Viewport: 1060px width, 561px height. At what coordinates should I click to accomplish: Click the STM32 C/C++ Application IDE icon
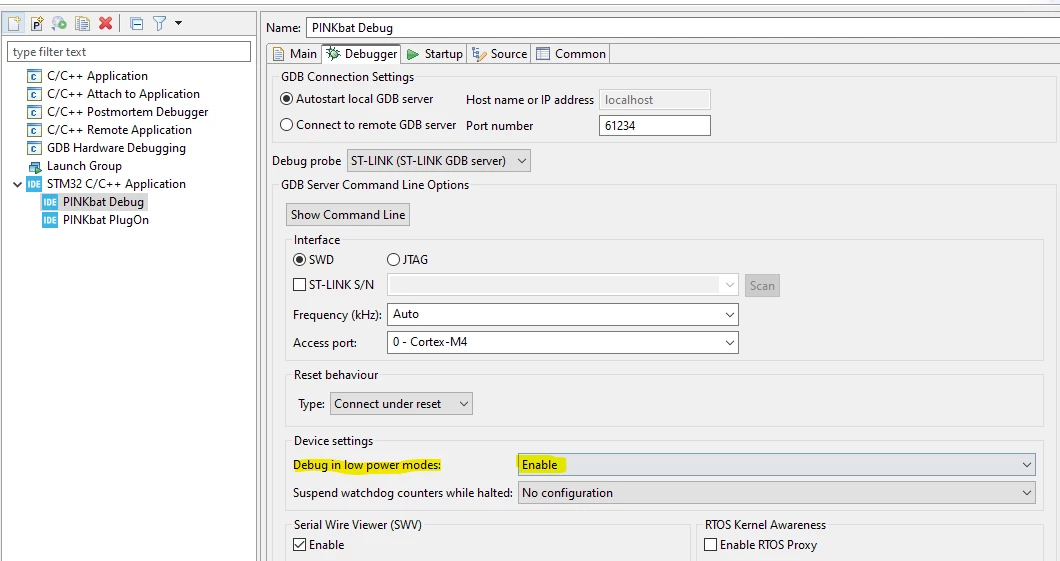(x=34, y=184)
